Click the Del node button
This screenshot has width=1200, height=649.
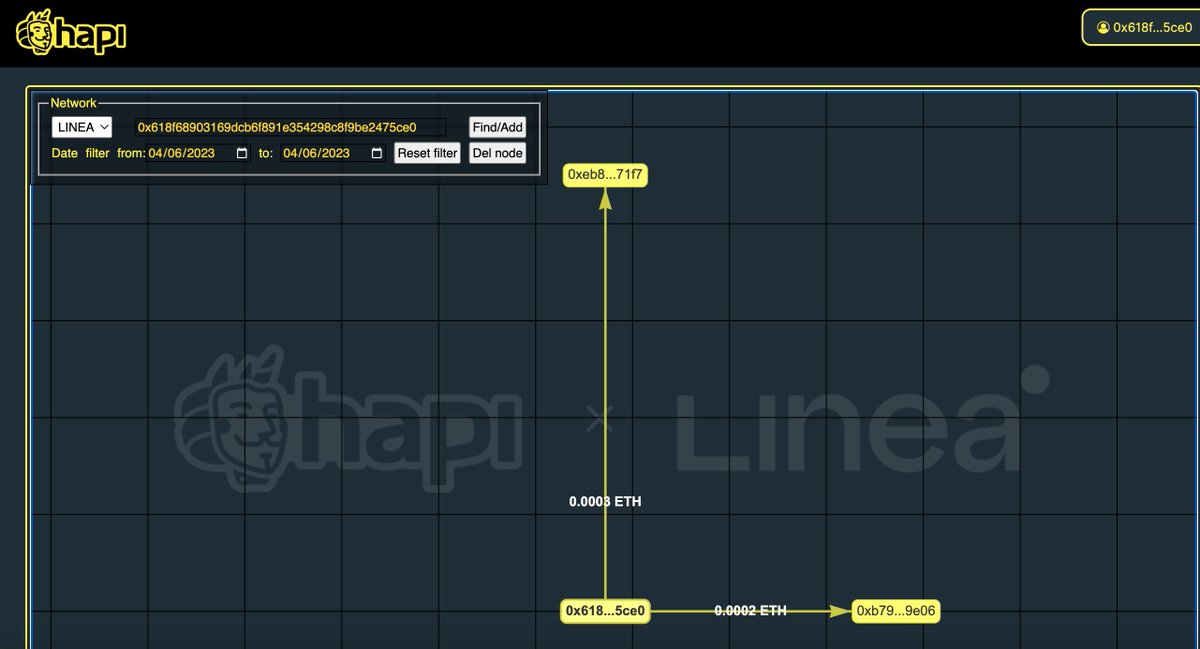point(497,153)
